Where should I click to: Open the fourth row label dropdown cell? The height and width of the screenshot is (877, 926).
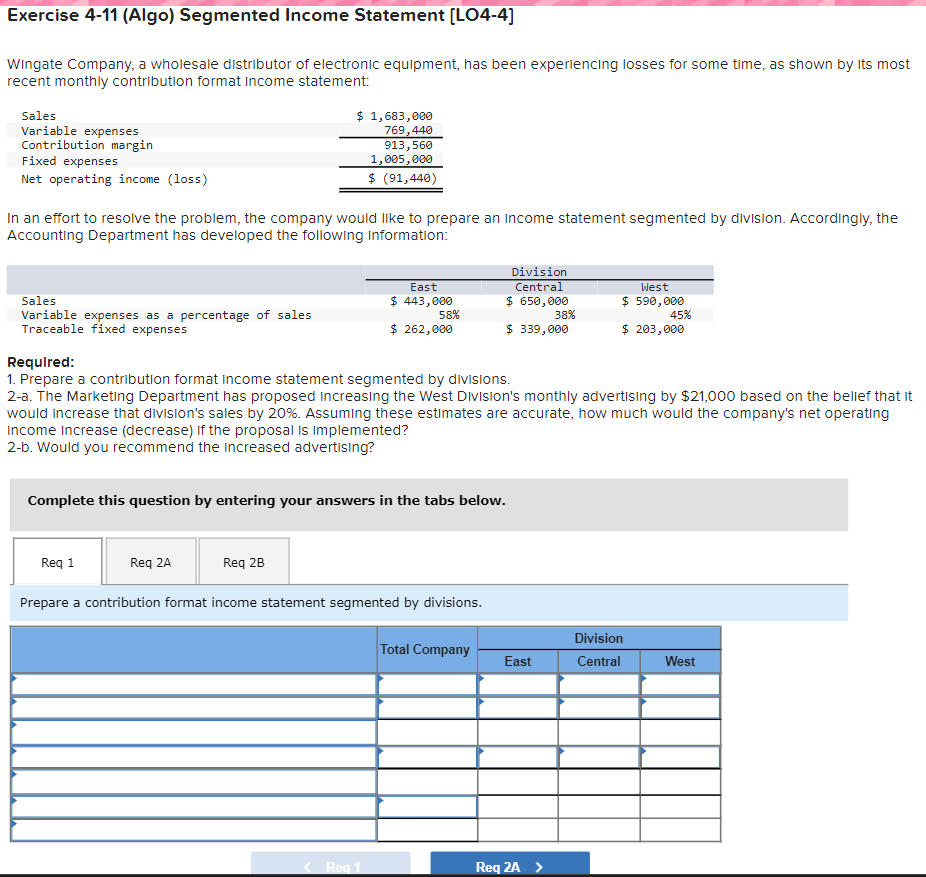[190, 757]
